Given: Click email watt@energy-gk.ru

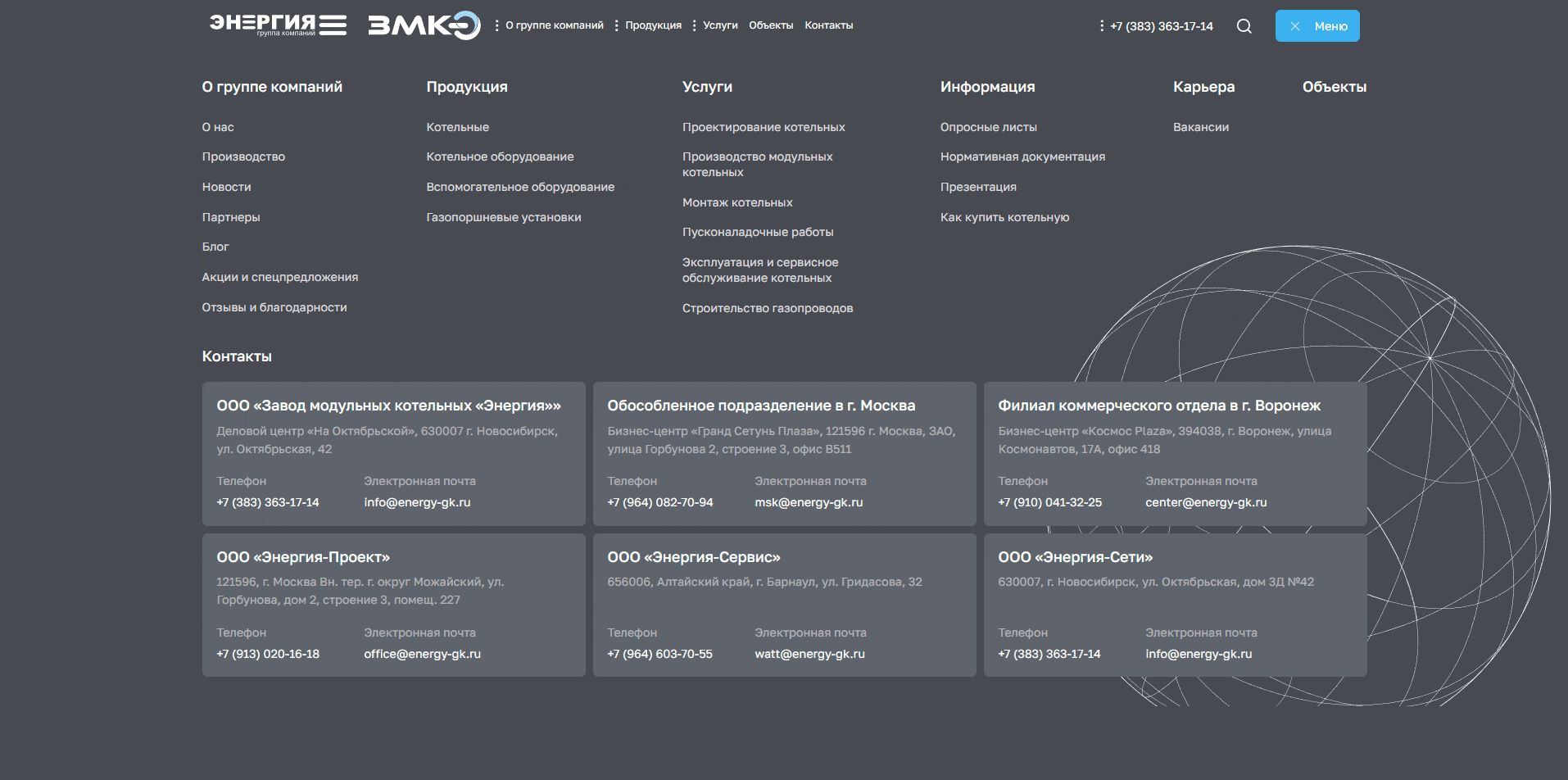Looking at the screenshot, I should (809, 654).
